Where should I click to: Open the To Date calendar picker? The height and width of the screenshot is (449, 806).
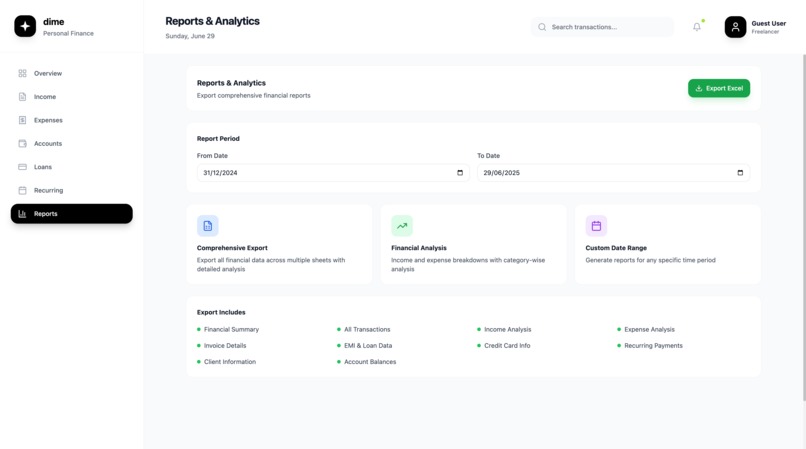point(740,173)
